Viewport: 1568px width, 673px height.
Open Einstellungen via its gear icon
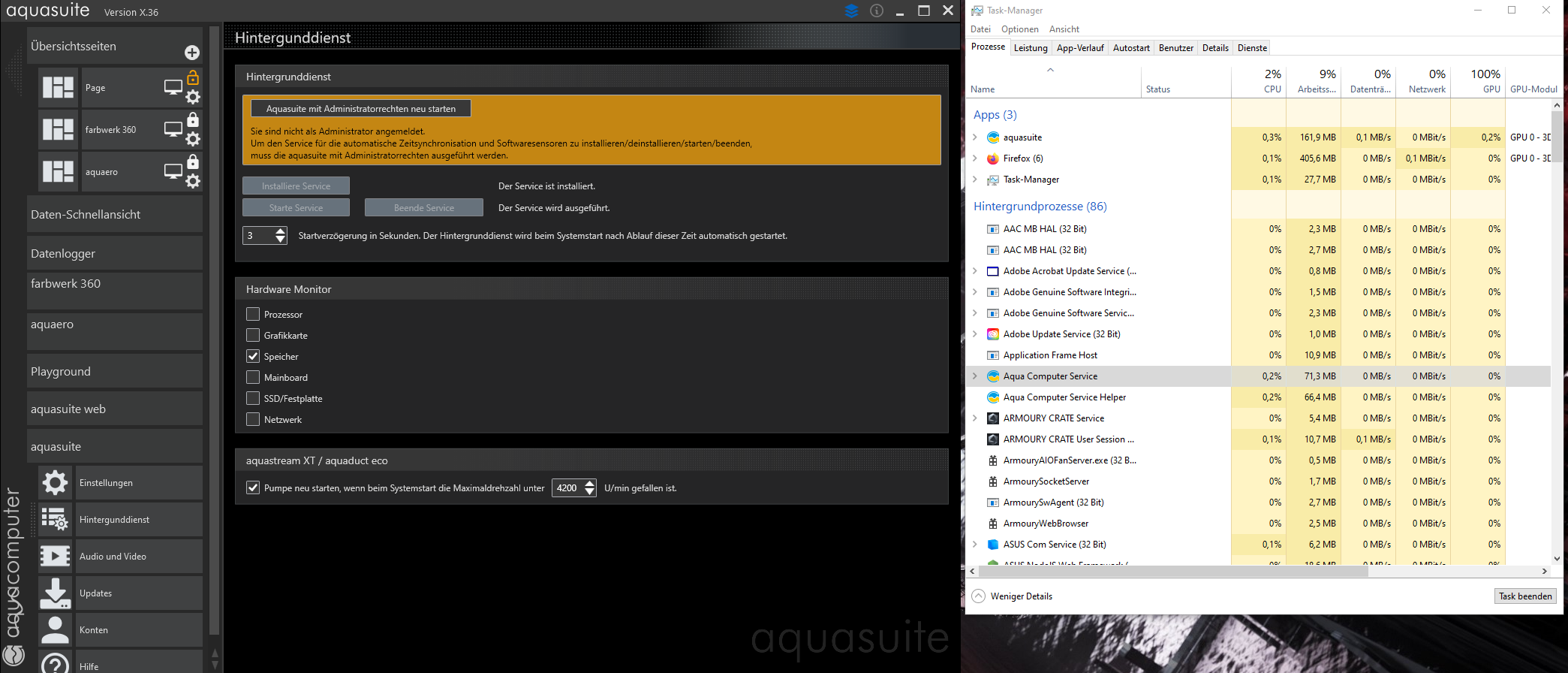(x=56, y=482)
